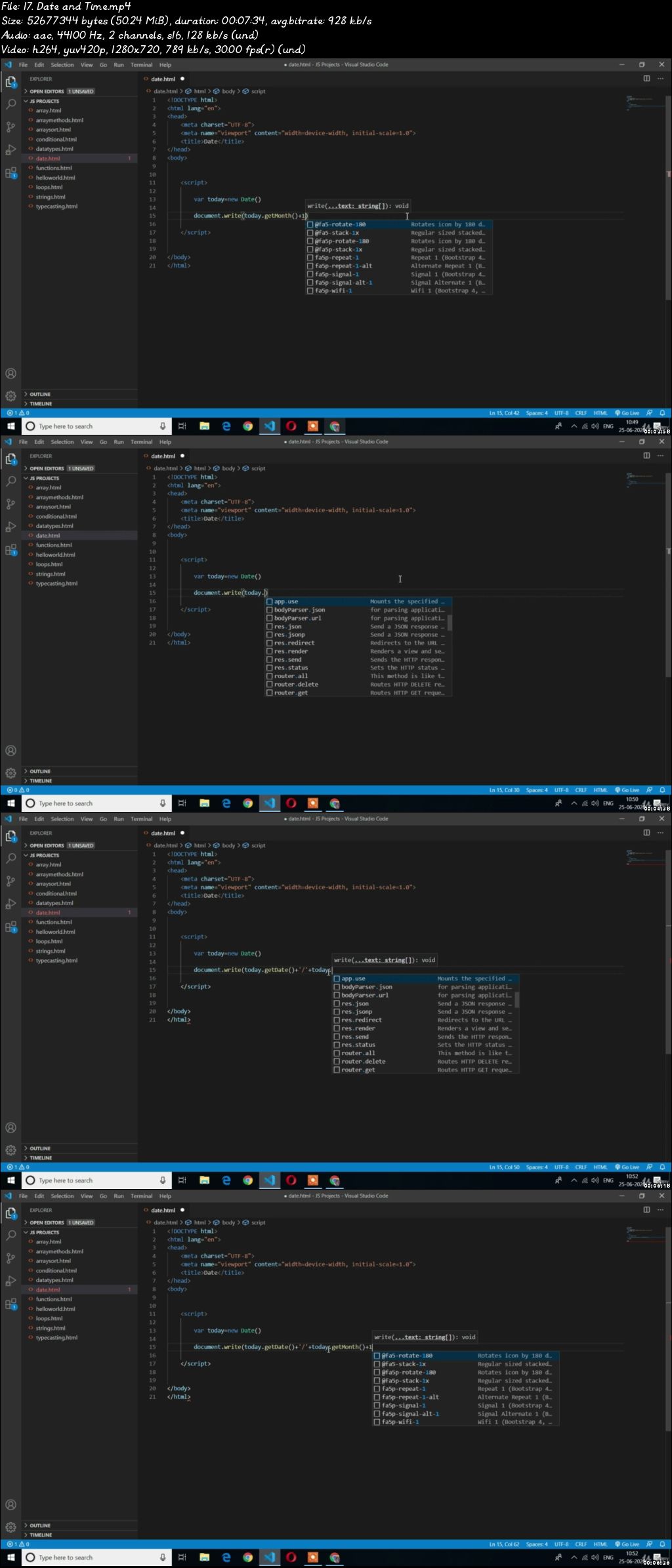Viewport: 672px width, 1568px height.
Task: Click 'Spaces: 4' in second frame status bar
Action: tap(537, 790)
